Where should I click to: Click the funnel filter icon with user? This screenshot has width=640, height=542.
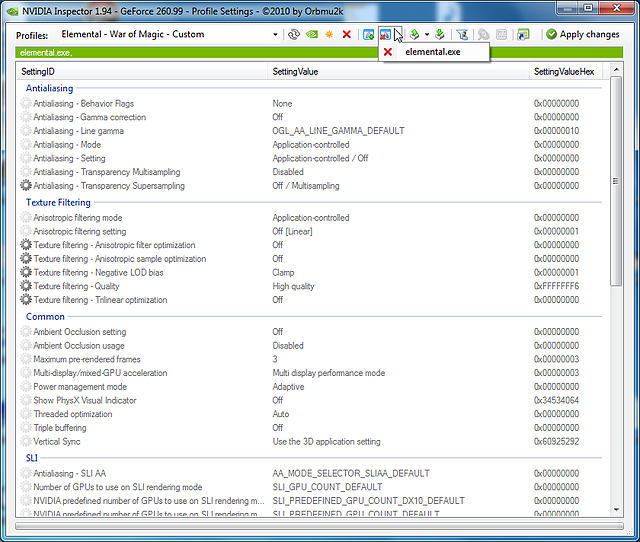(462, 35)
